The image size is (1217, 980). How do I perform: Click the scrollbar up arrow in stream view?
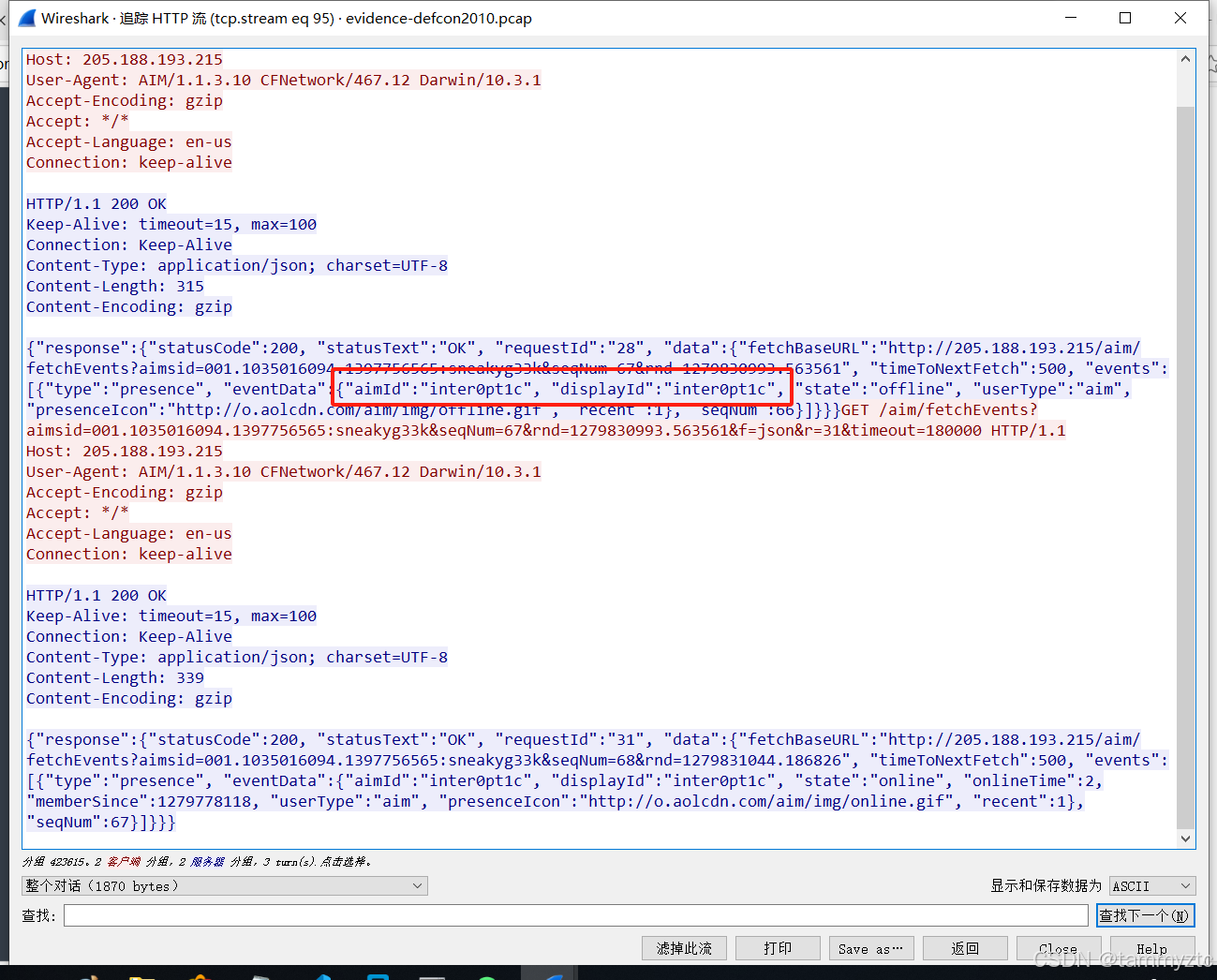tap(1185, 58)
